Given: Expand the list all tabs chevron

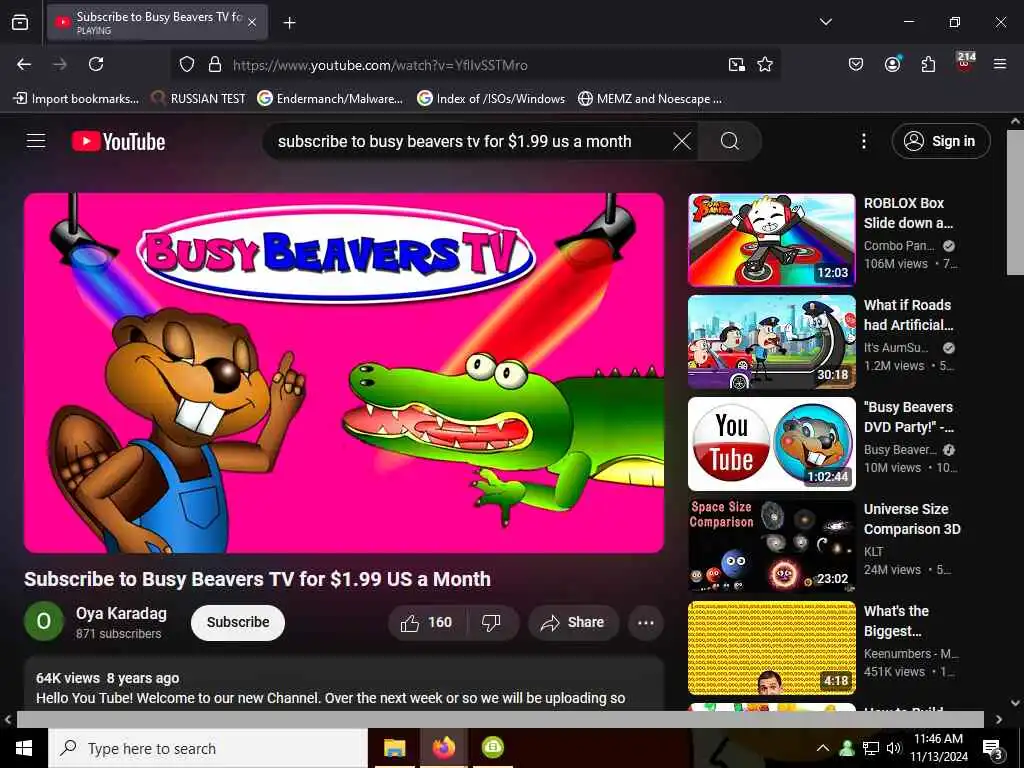Looking at the screenshot, I should tap(825, 22).
